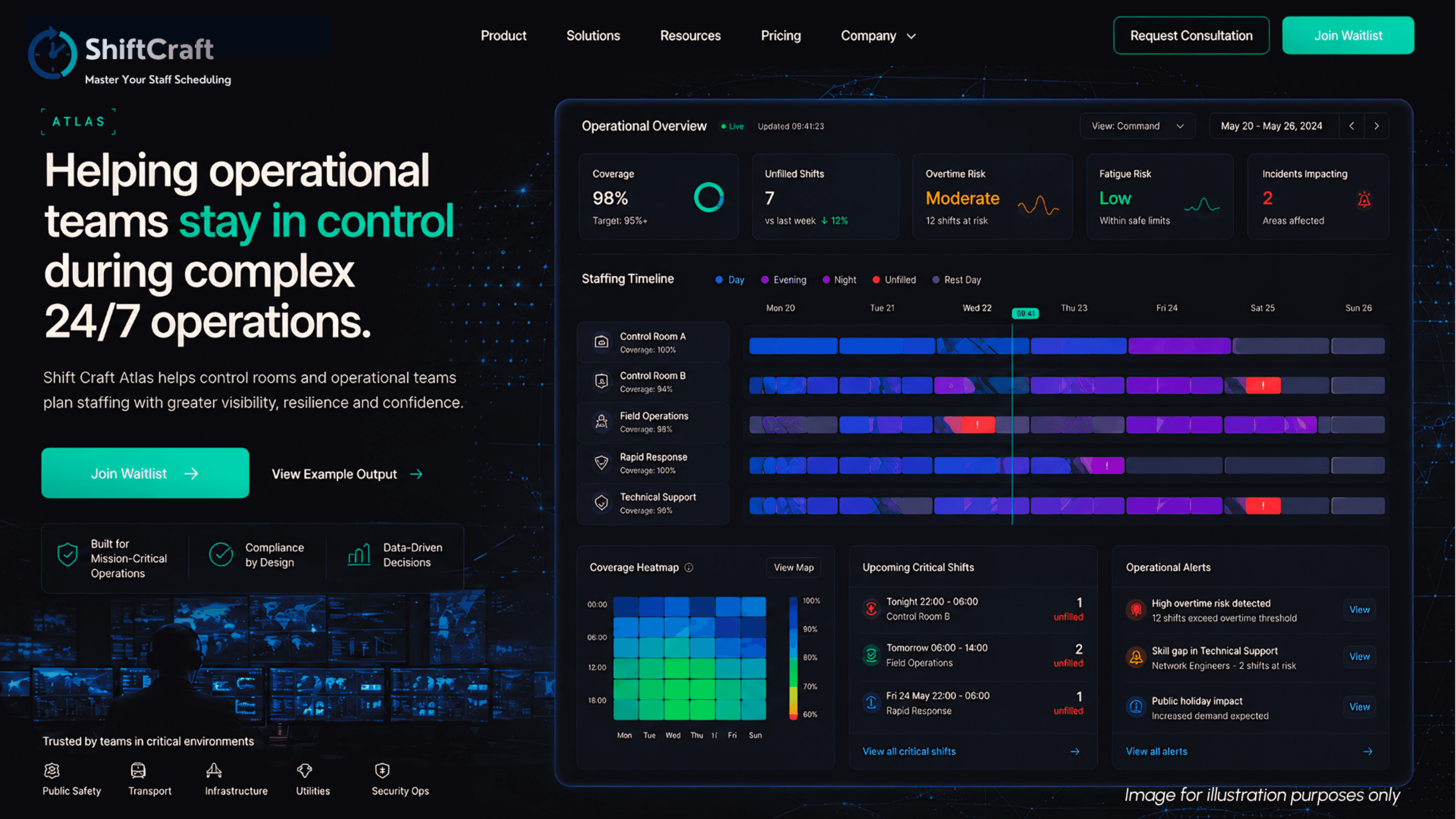Click the Skill gap alert bell icon
The image size is (1456, 819).
1136,657
